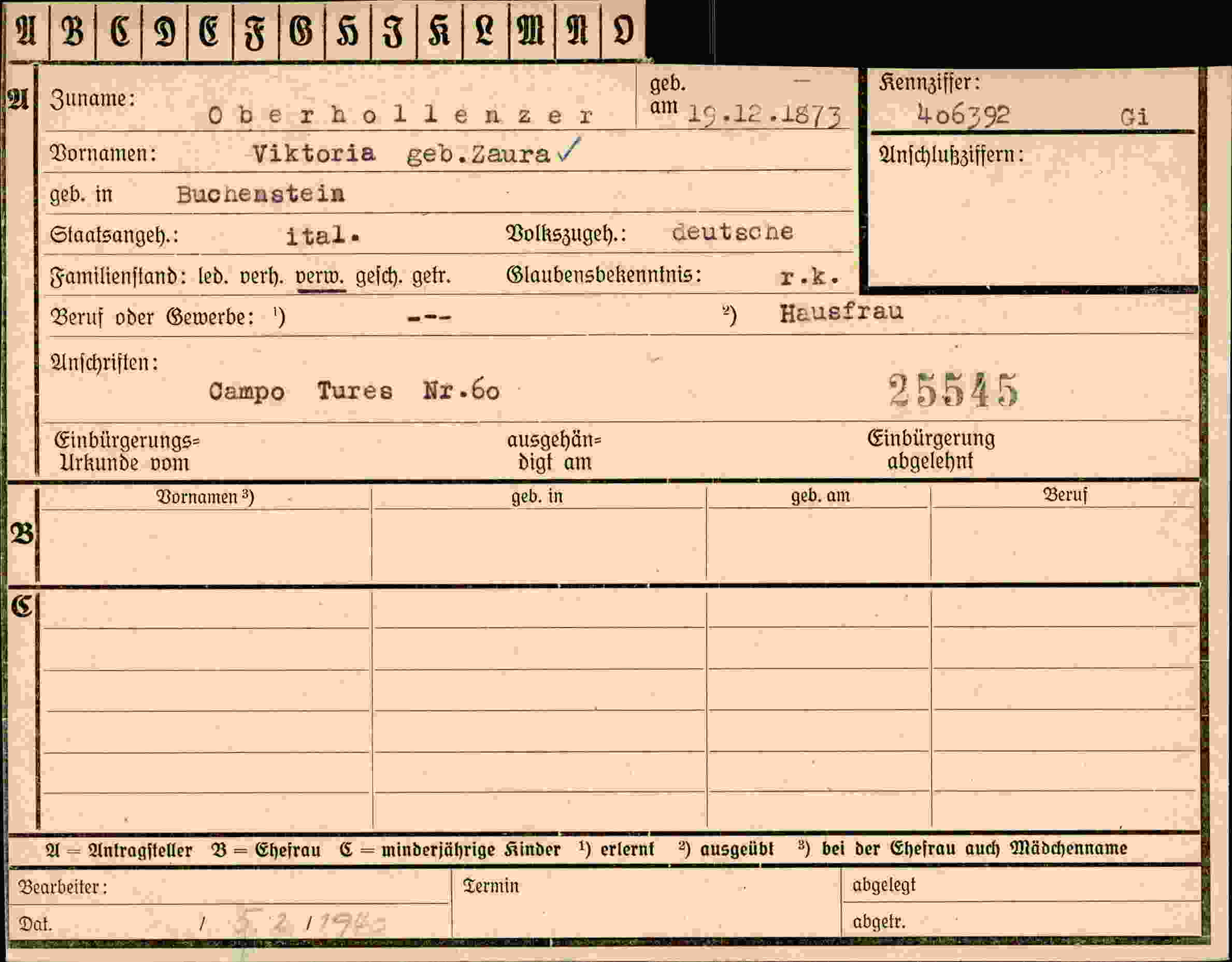Click the index tab letter 'G' at top
This screenshot has width=1232, height=962.
[301, 31]
